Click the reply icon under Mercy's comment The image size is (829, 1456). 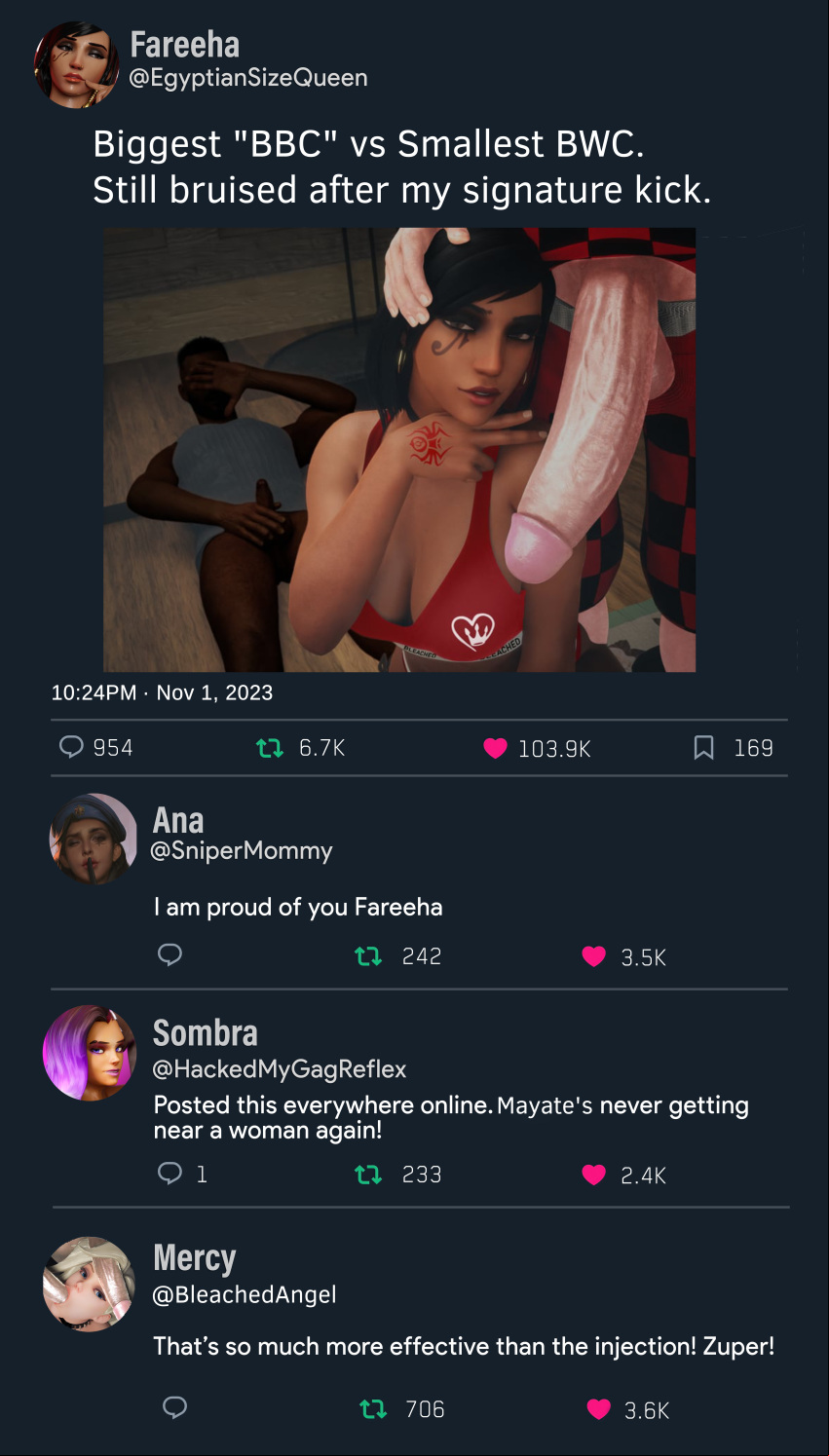[174, 1407]
